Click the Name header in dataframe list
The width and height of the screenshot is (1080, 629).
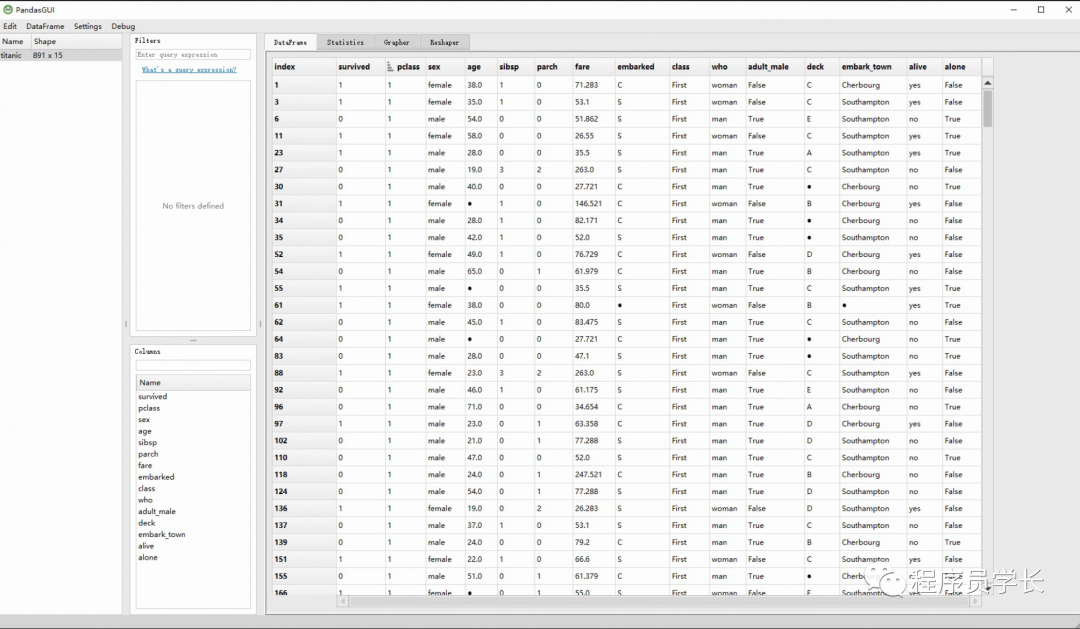15,41
